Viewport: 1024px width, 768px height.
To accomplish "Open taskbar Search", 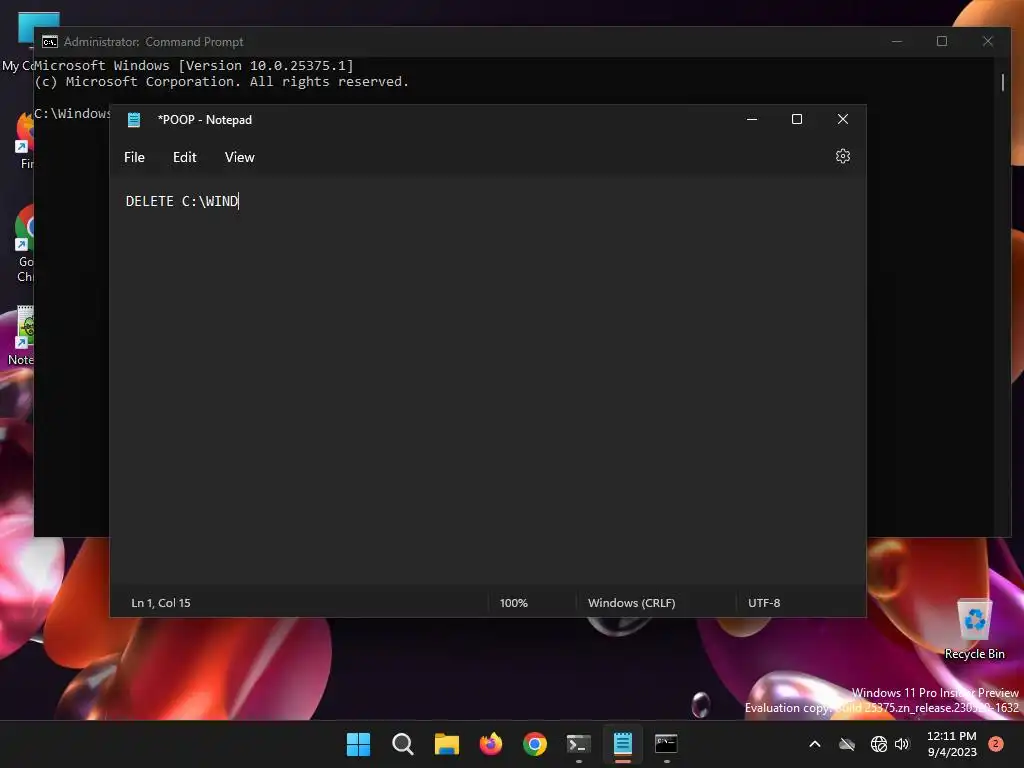I will pos(402,744).
